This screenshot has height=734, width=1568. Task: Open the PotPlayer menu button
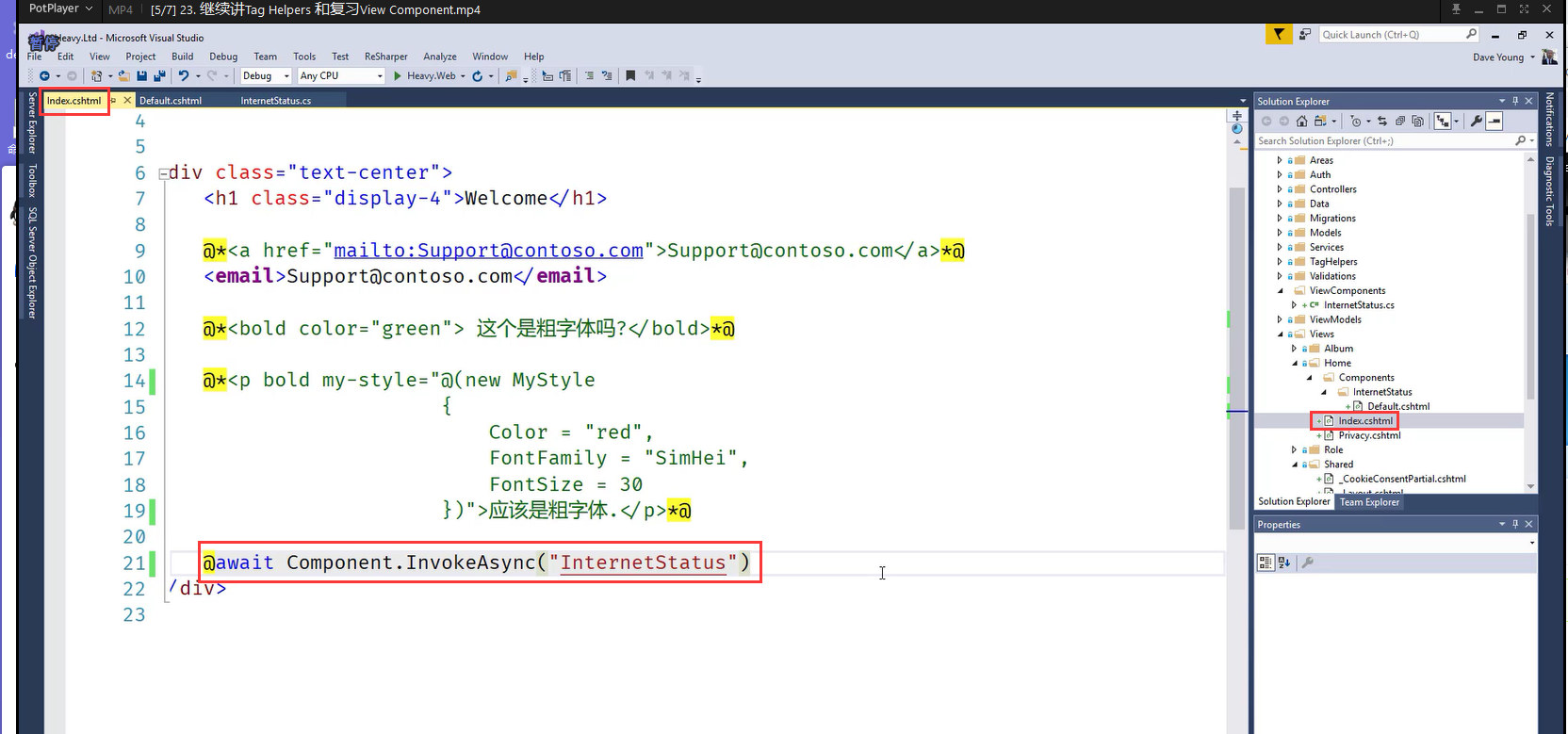60,8
